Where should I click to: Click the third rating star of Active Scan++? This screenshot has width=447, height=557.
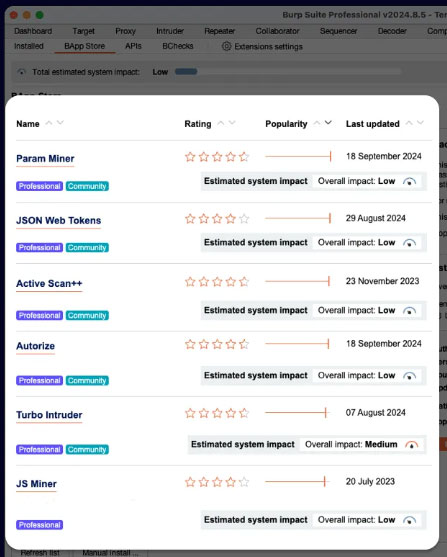point(217,282)
